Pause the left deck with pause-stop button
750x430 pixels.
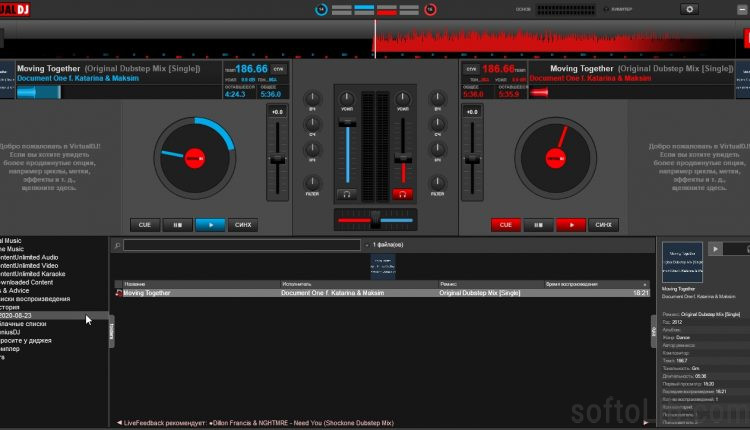pyautogui.click(x=177, y=225)
